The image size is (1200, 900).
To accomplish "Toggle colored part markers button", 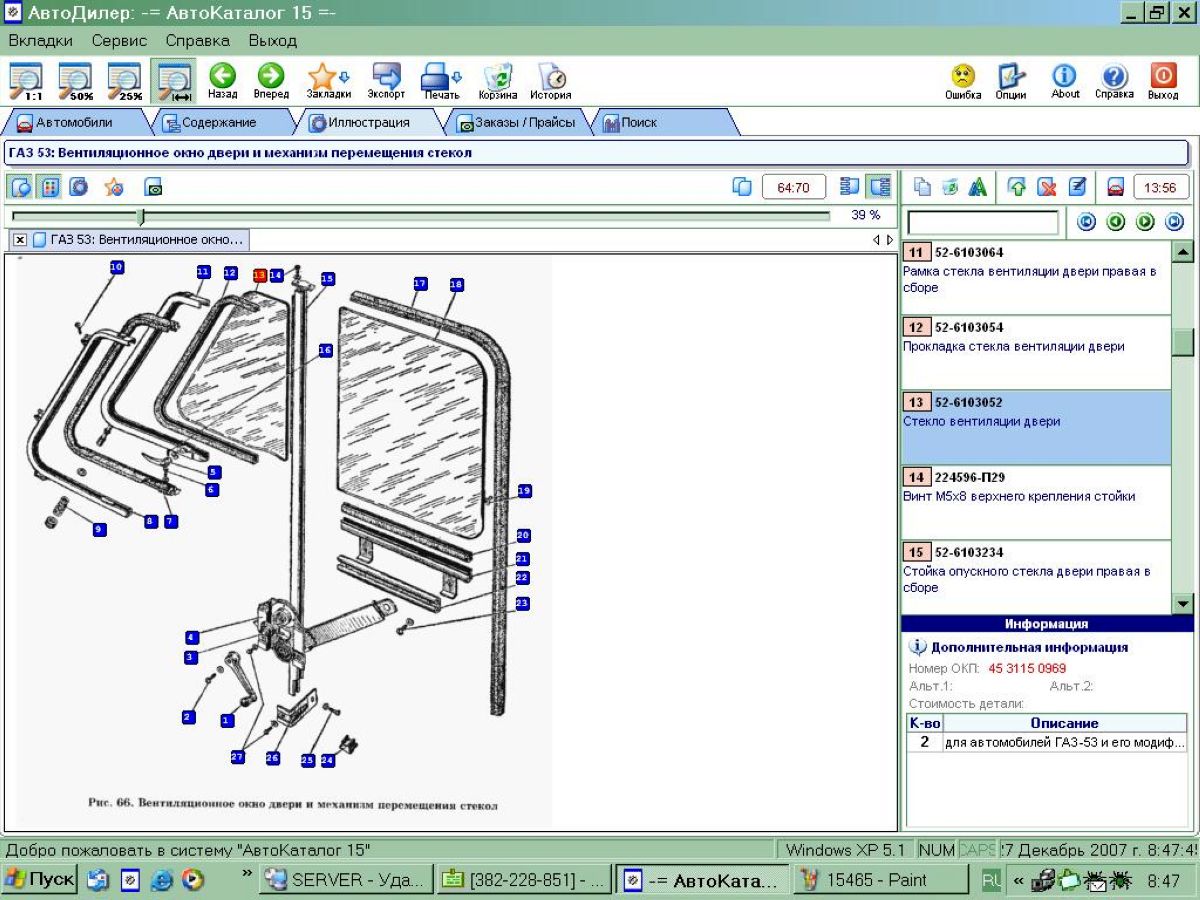I will 49,187.
